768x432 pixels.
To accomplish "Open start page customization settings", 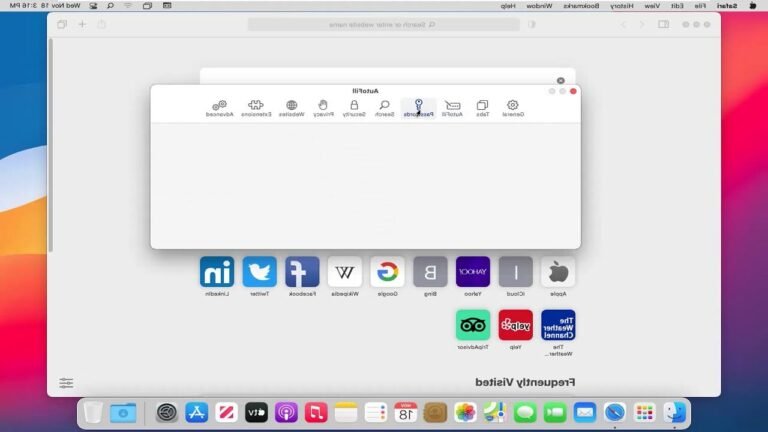I will pos(66,383).
